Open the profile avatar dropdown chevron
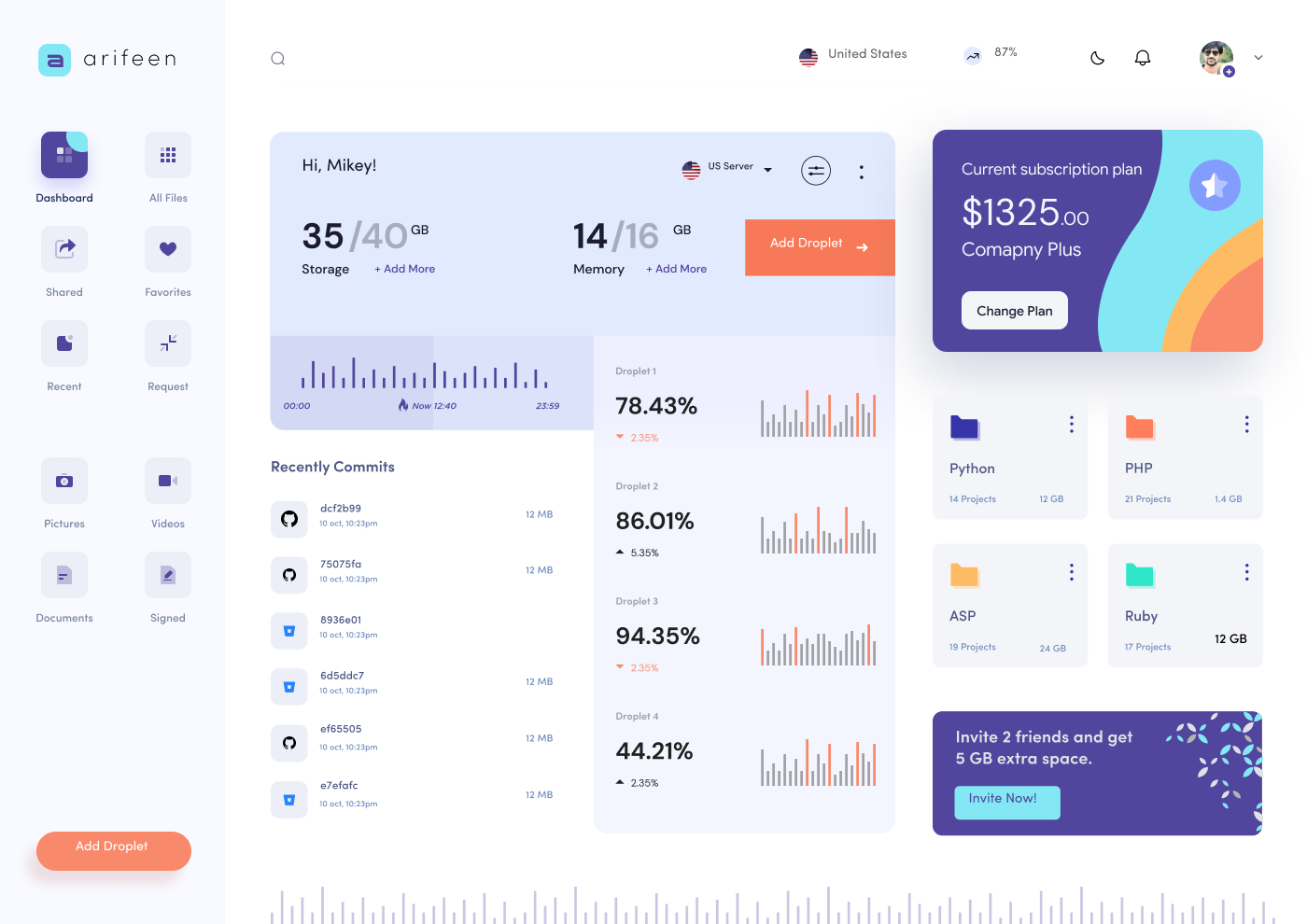 [x=1258, y=57]
